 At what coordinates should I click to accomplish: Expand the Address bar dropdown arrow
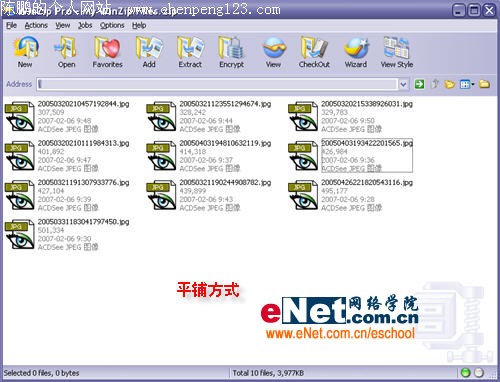pos(403,84)
